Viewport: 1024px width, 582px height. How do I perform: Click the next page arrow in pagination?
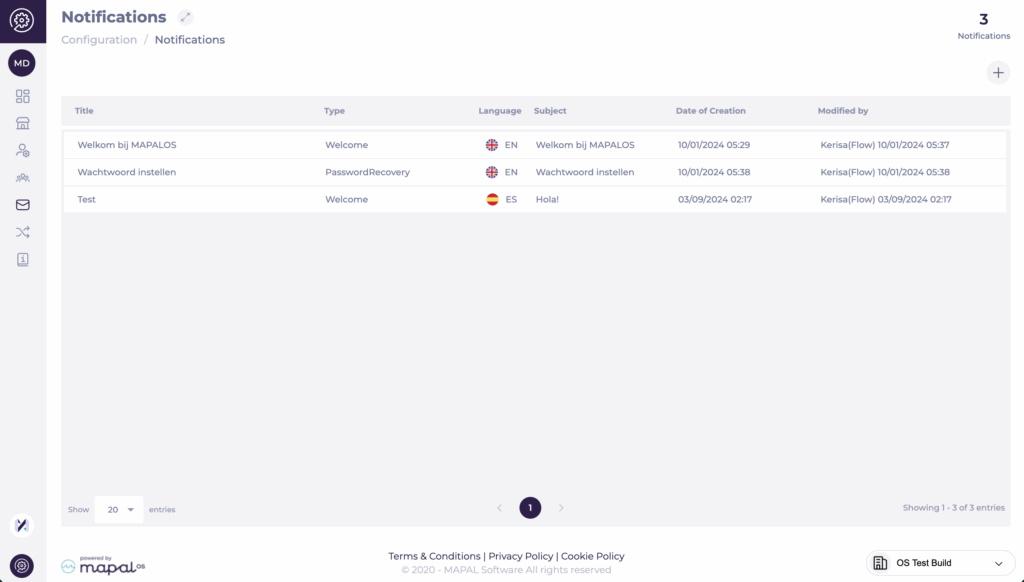pos(561,508)
